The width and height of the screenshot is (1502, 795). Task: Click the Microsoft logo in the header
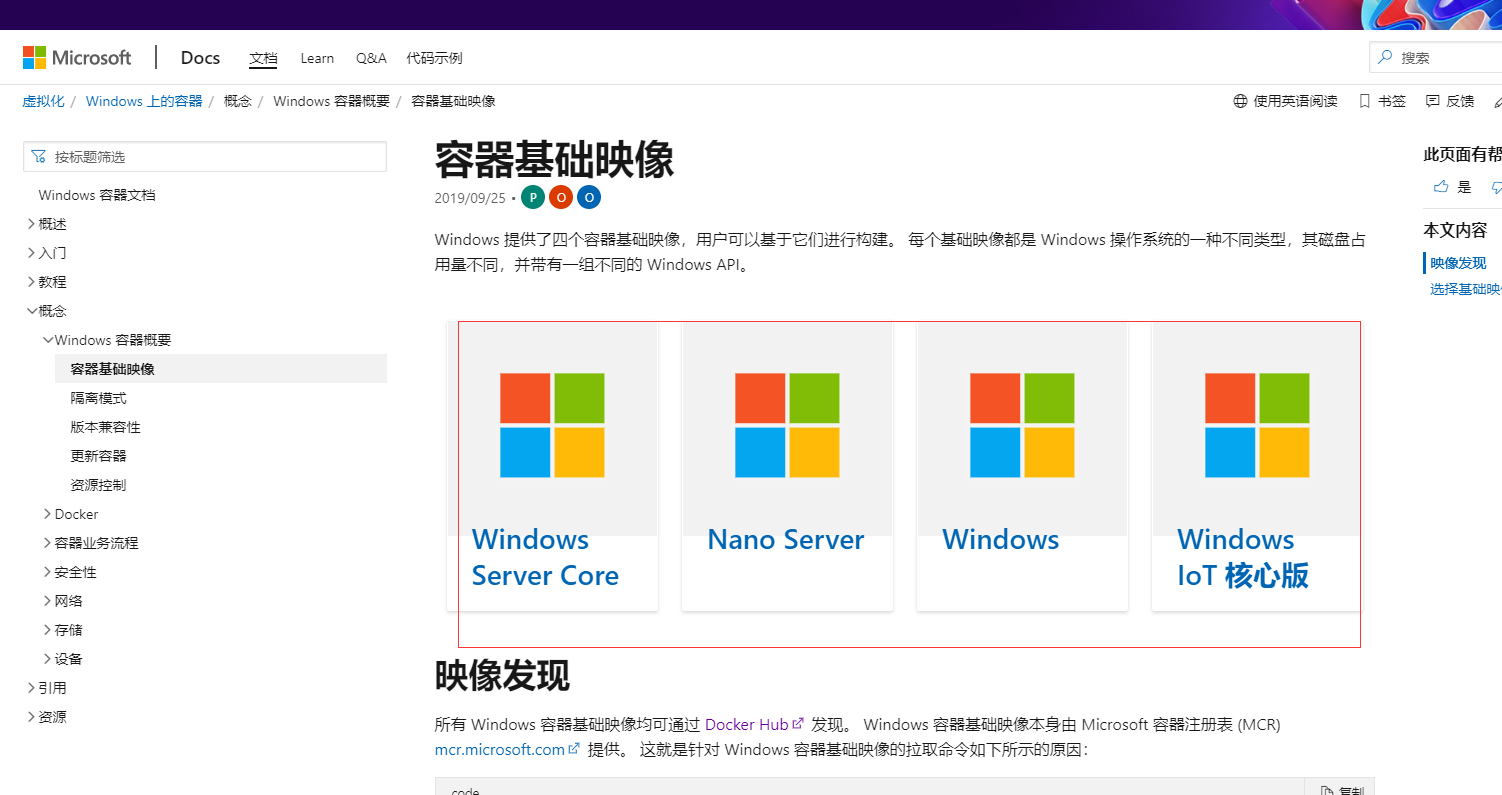coord(77,57)
